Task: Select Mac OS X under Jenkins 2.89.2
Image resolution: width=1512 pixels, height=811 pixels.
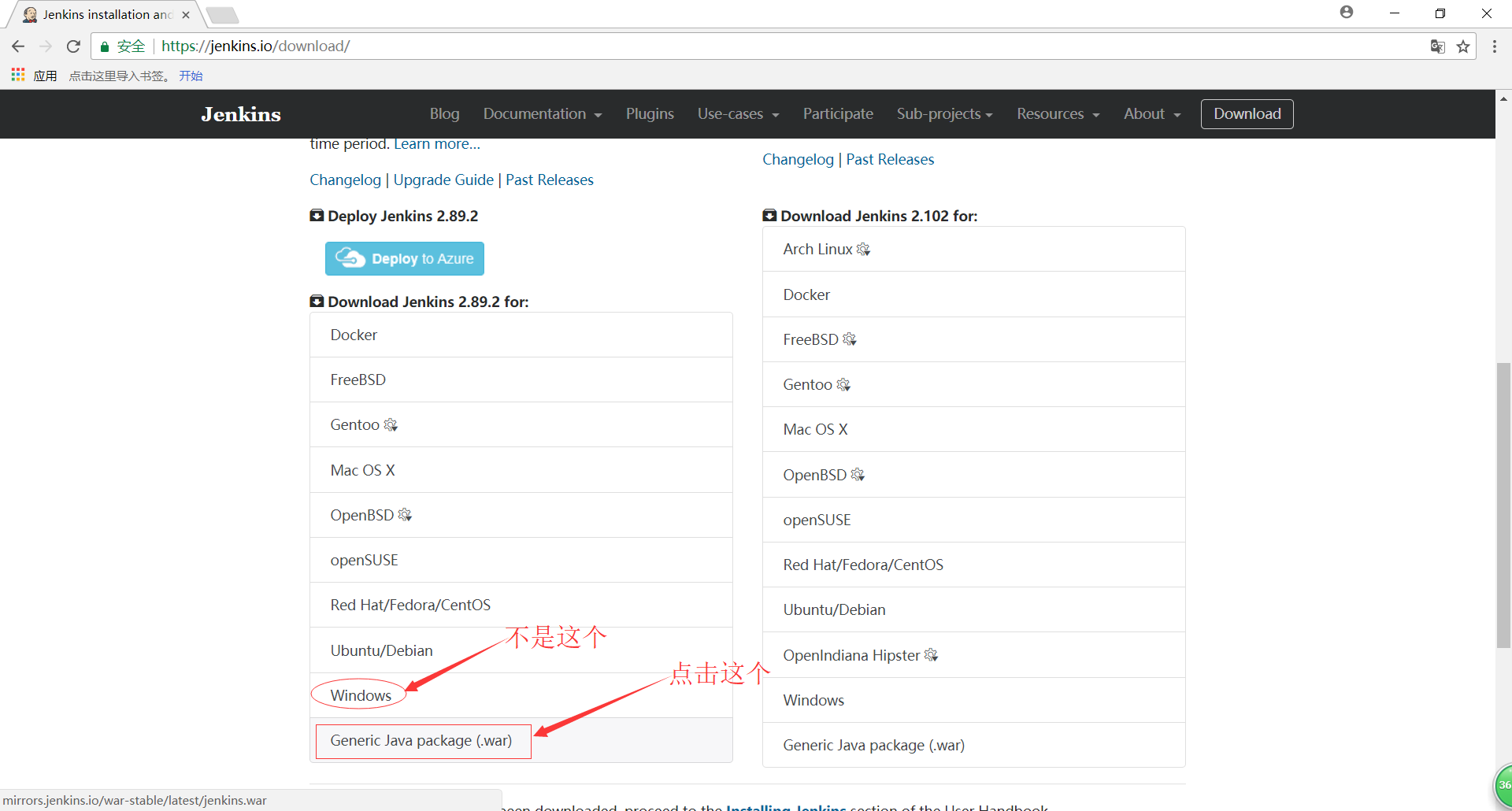Action: pos(521,470)
